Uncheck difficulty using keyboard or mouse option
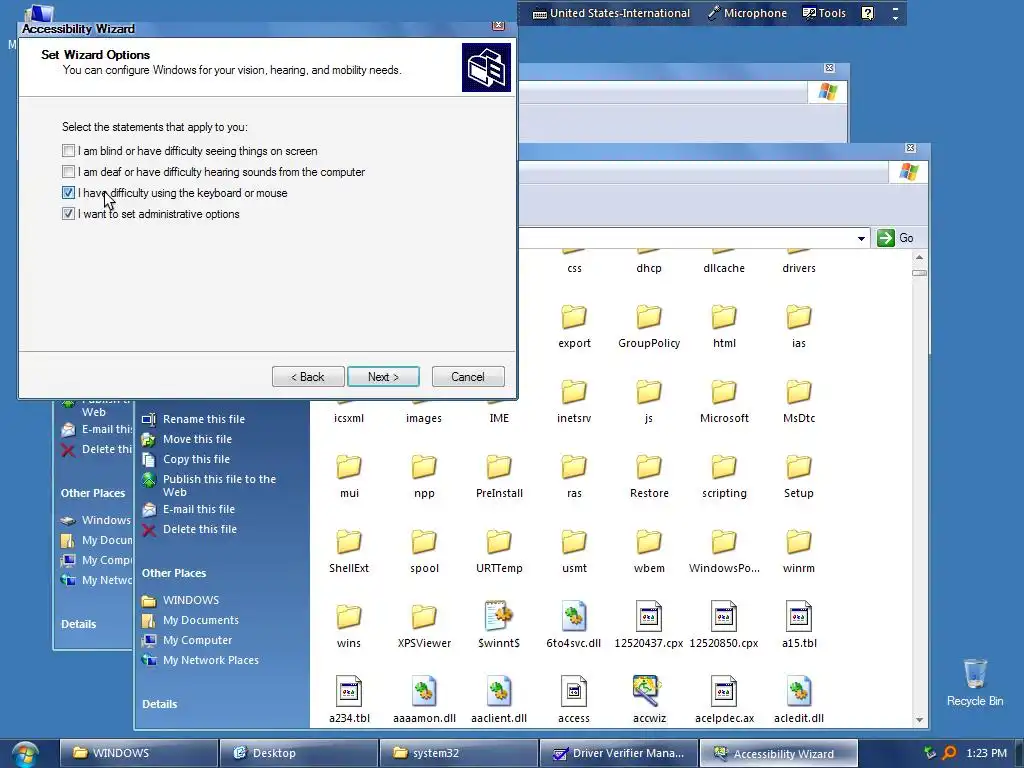The height and width of the screenshot is (768, 1024). tap(69, 193)
